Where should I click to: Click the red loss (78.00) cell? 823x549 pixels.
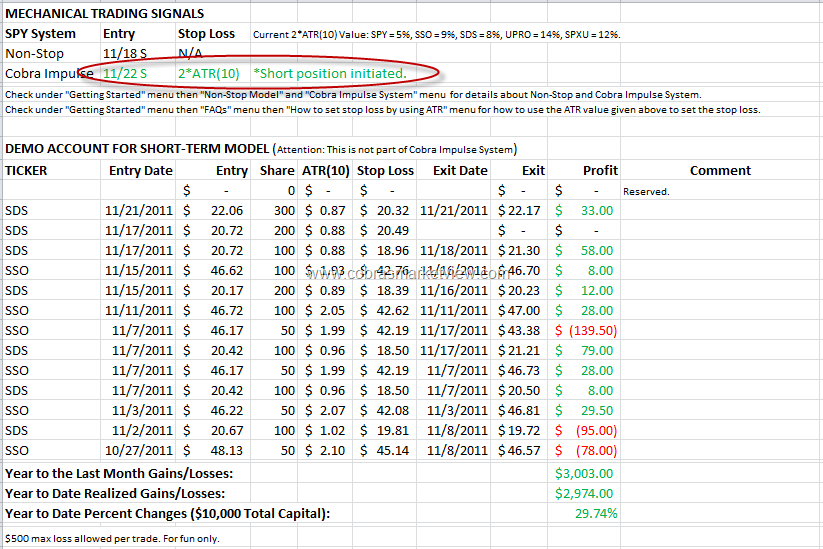[586, 450]
